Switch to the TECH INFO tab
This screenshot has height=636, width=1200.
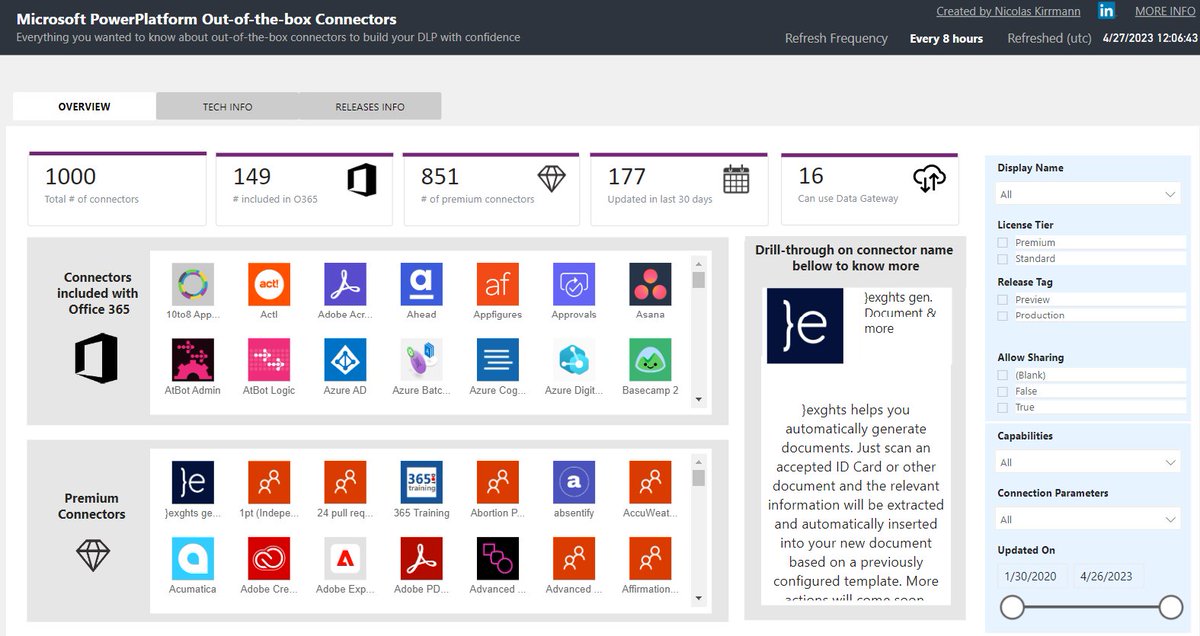click(x=227, y=106)
